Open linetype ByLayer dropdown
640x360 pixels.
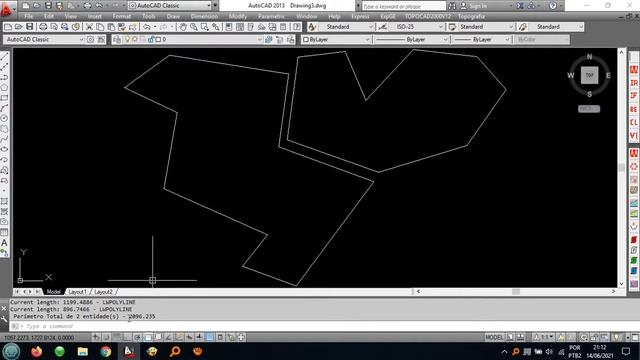[x=445, y=40]
